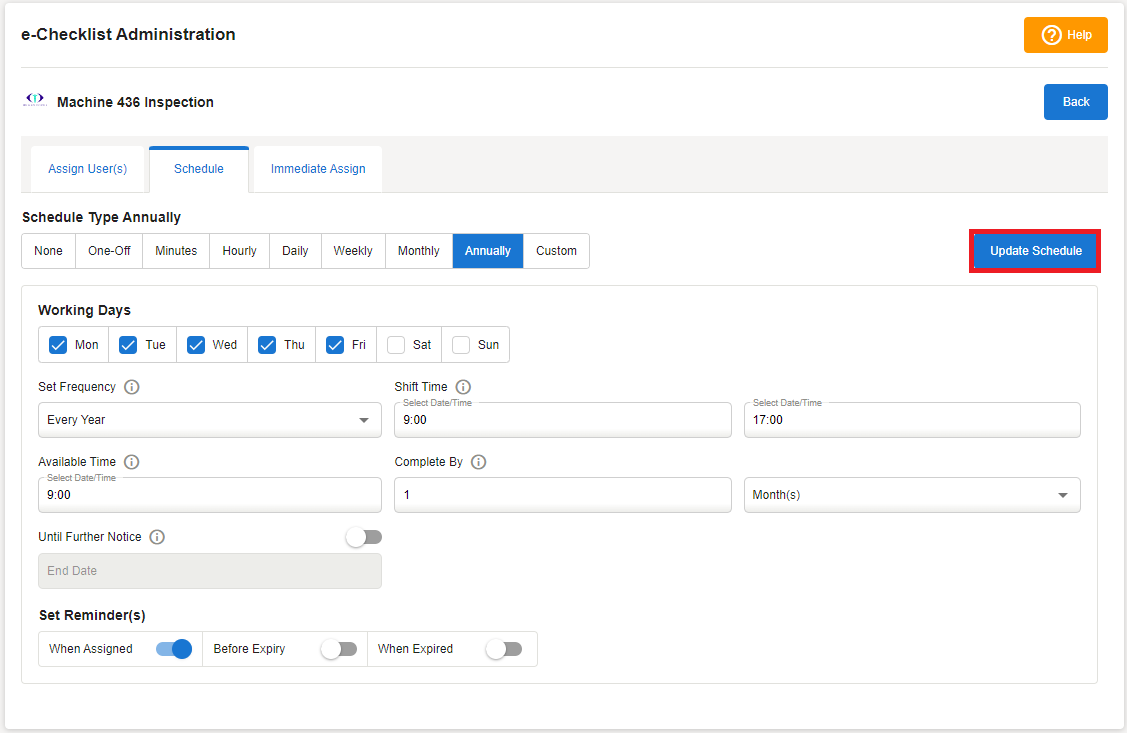1127x733 pixels.
Task: Check the Sun working day checkbox
Action: click(461, 345)
